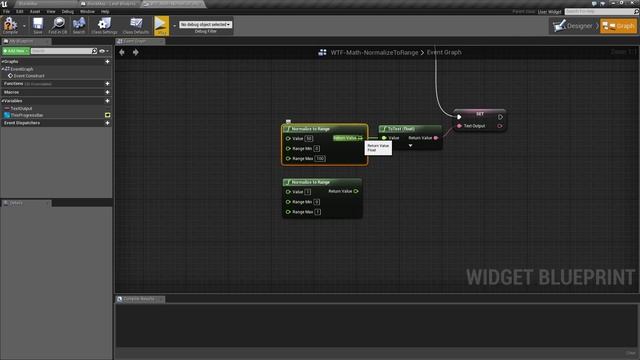Open the Compile options dropdown arrow
The image size is (640, 360).
24,26
